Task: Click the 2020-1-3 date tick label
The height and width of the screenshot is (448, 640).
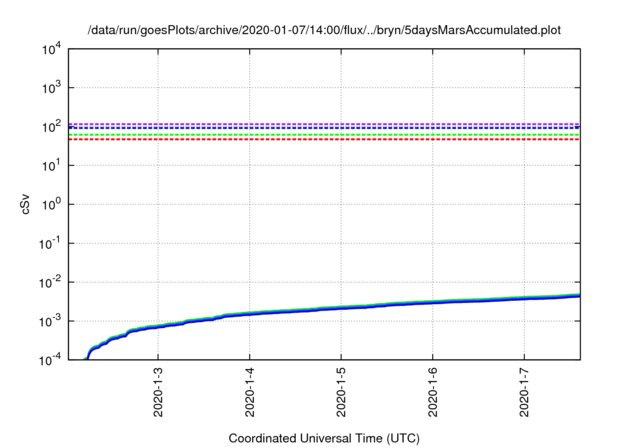Action: [158, 392]
